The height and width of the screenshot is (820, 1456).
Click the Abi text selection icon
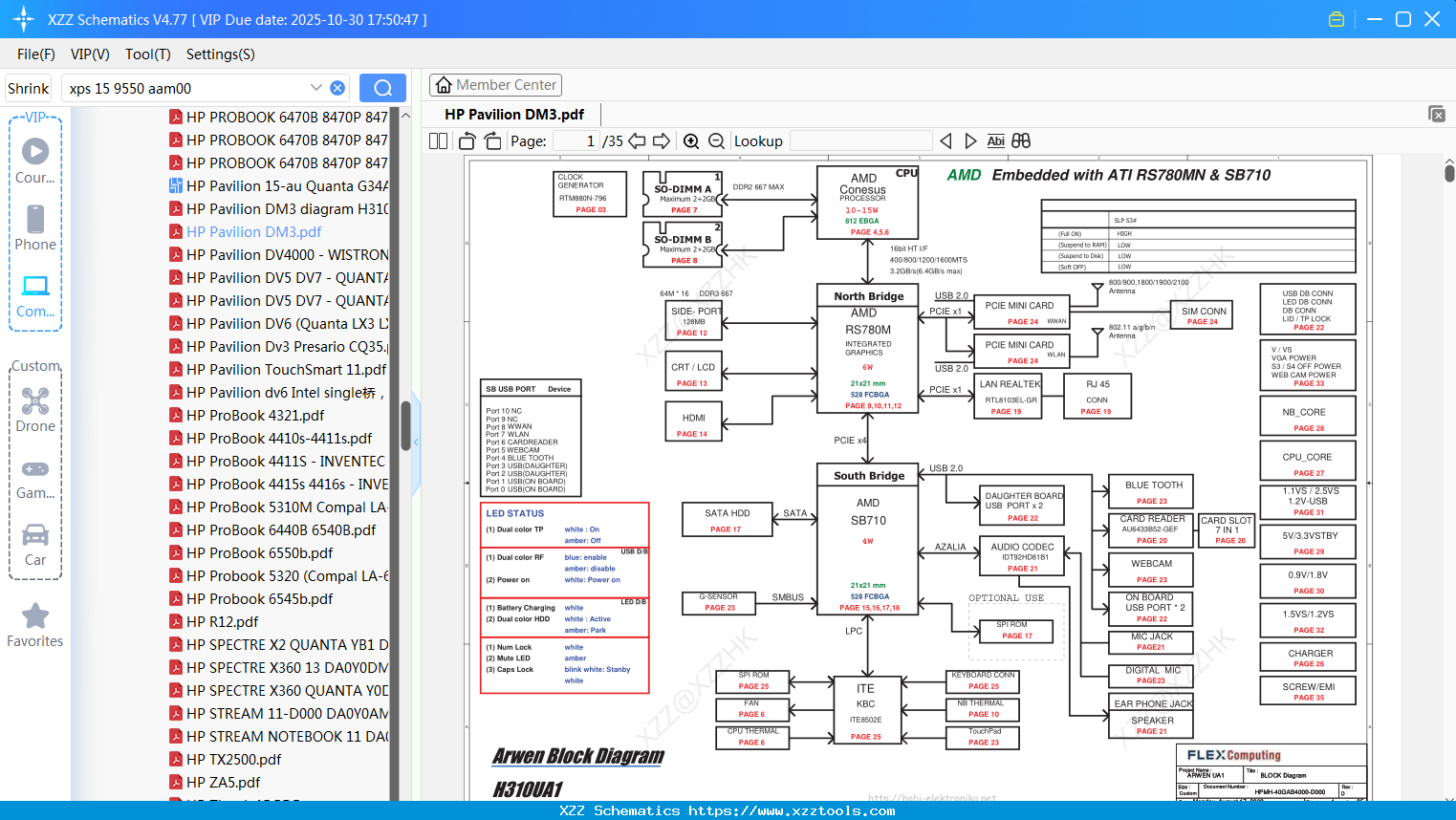coord(995,140)
